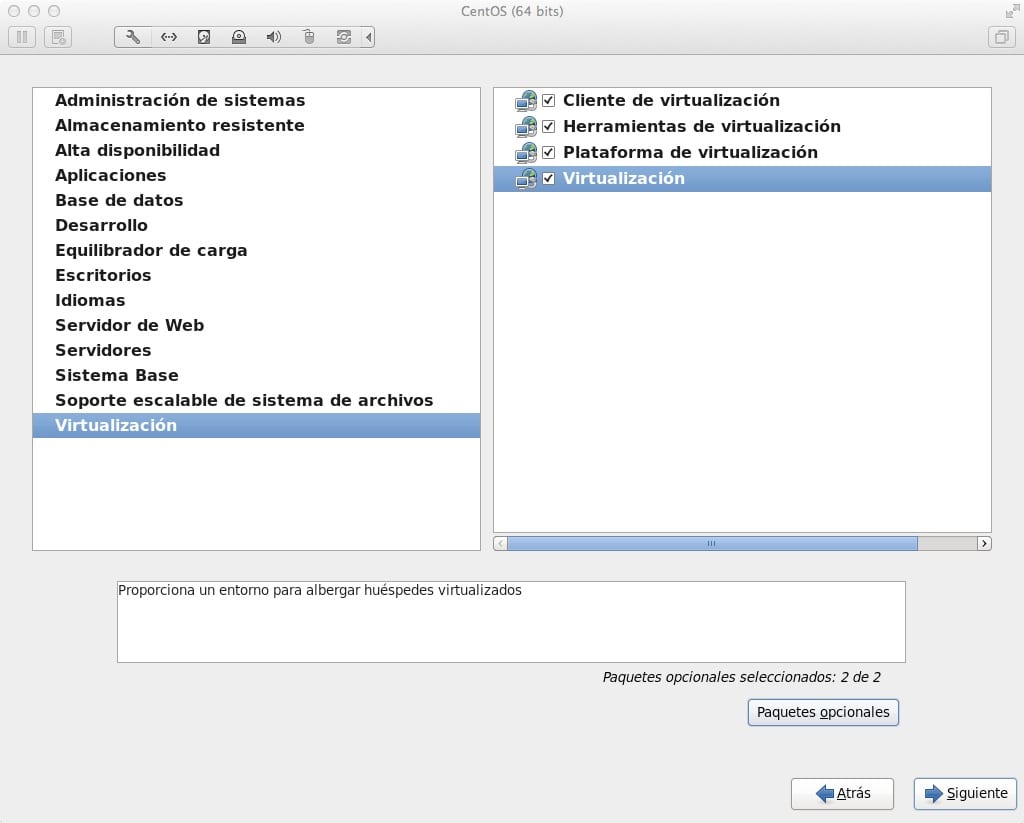Open Paquetes opcionales dialog
The height and width of the screenshot is (823, 1024).
tap(823, 712)
